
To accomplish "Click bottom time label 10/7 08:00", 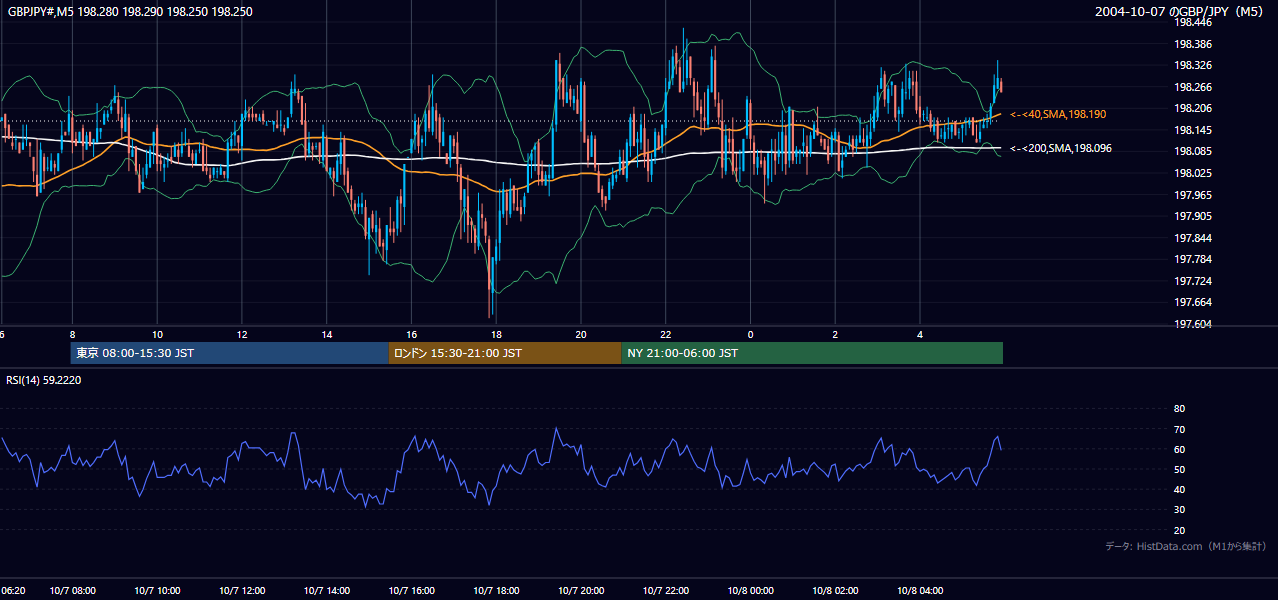I will pyautogui.click(x=73, y=591).
